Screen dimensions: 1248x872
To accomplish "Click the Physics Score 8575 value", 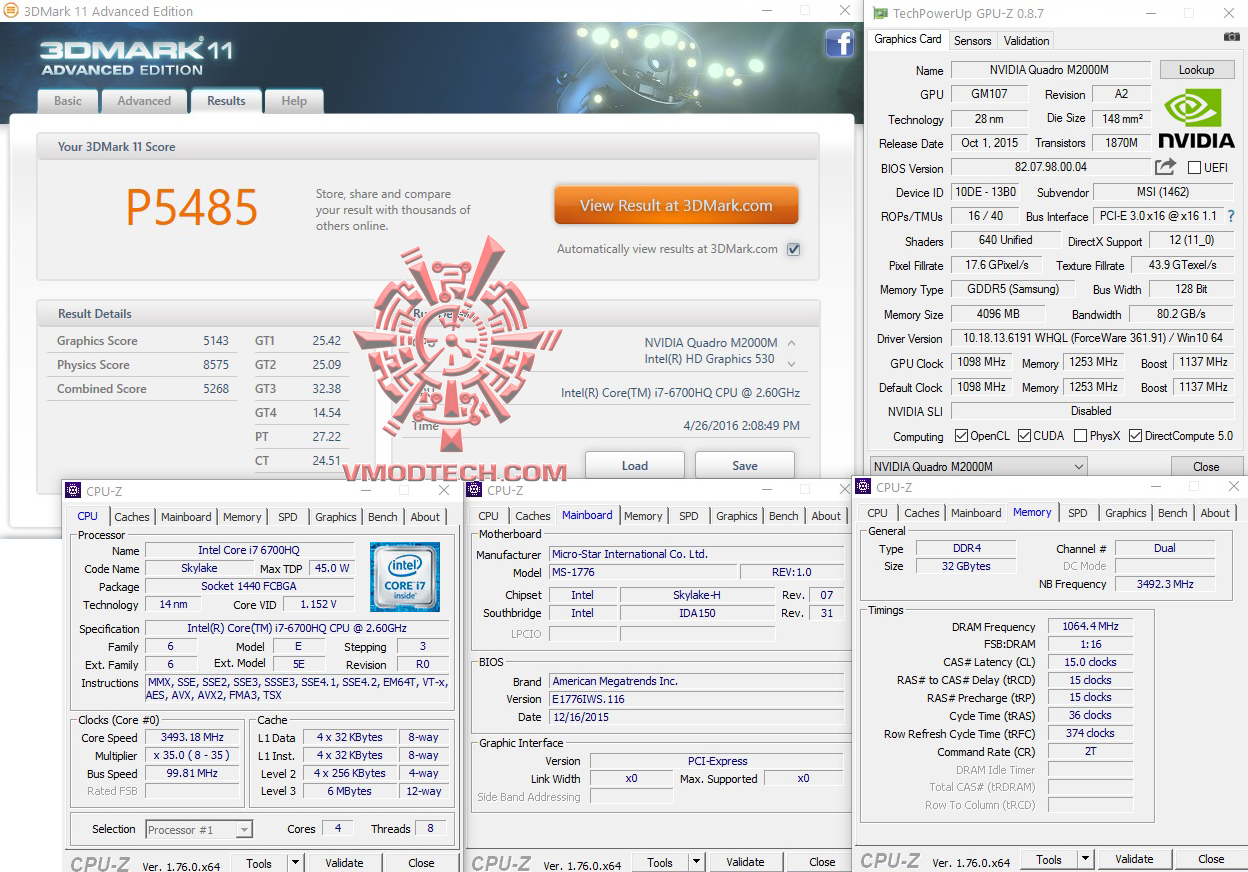I will pos(216,365).
